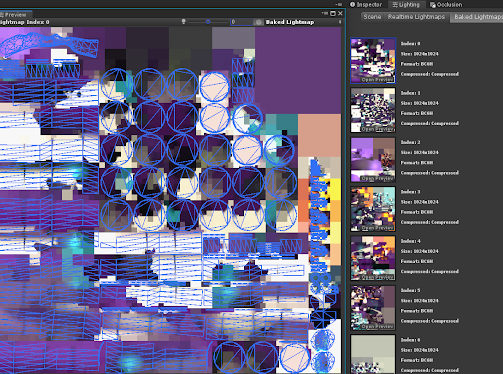Toggle the mip level icon beside field
503x374 pixels.
click(x=258, y=22)
